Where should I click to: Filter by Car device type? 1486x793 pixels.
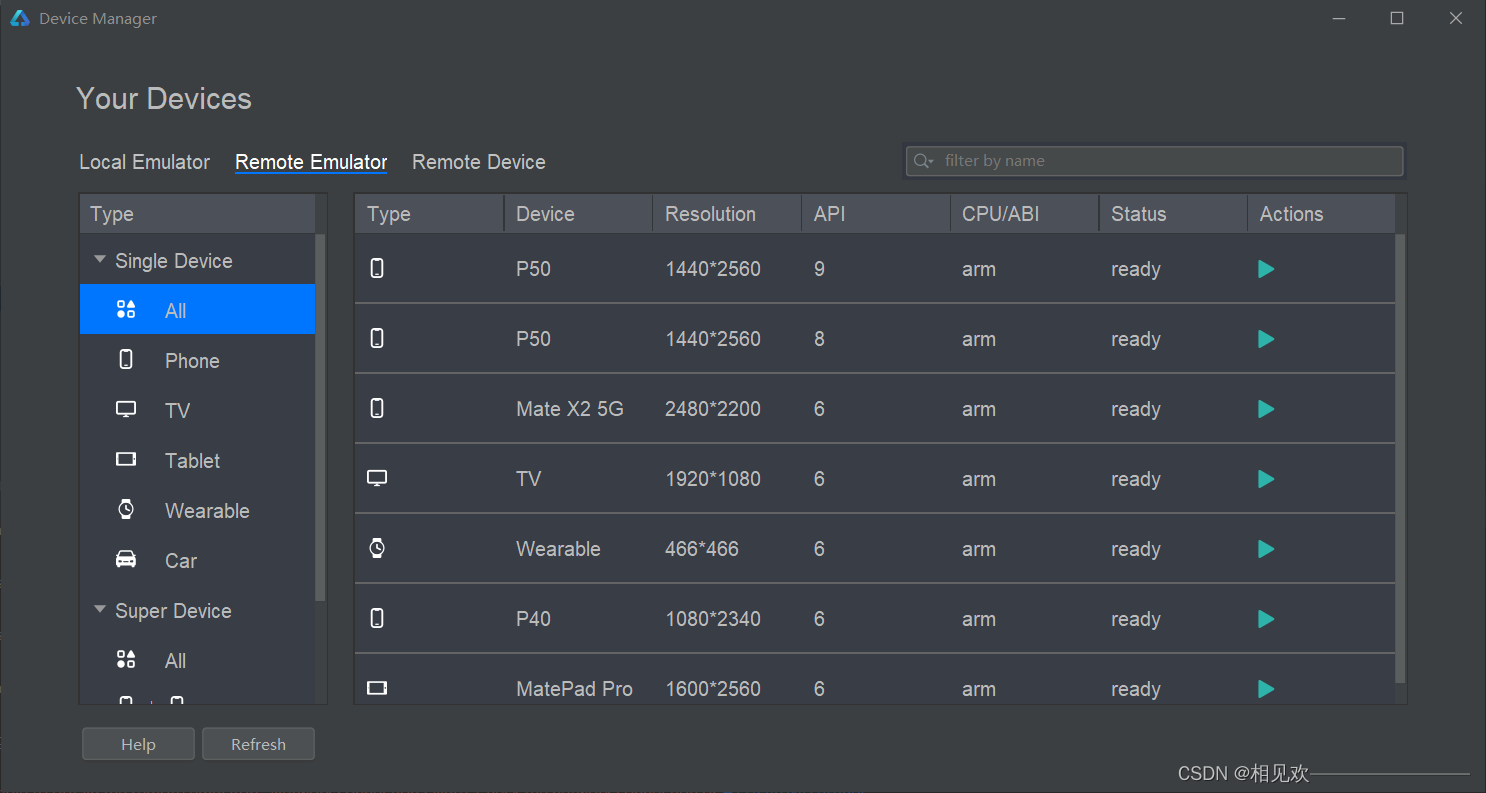pos(197,559)
